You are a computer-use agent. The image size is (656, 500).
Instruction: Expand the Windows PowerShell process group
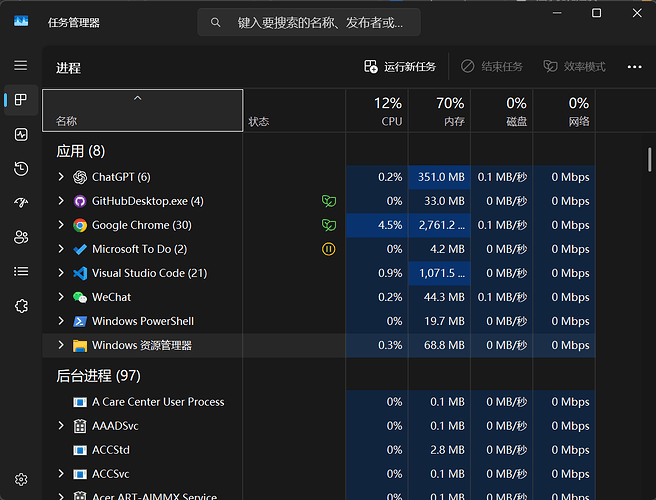click(x=61, y=321)
